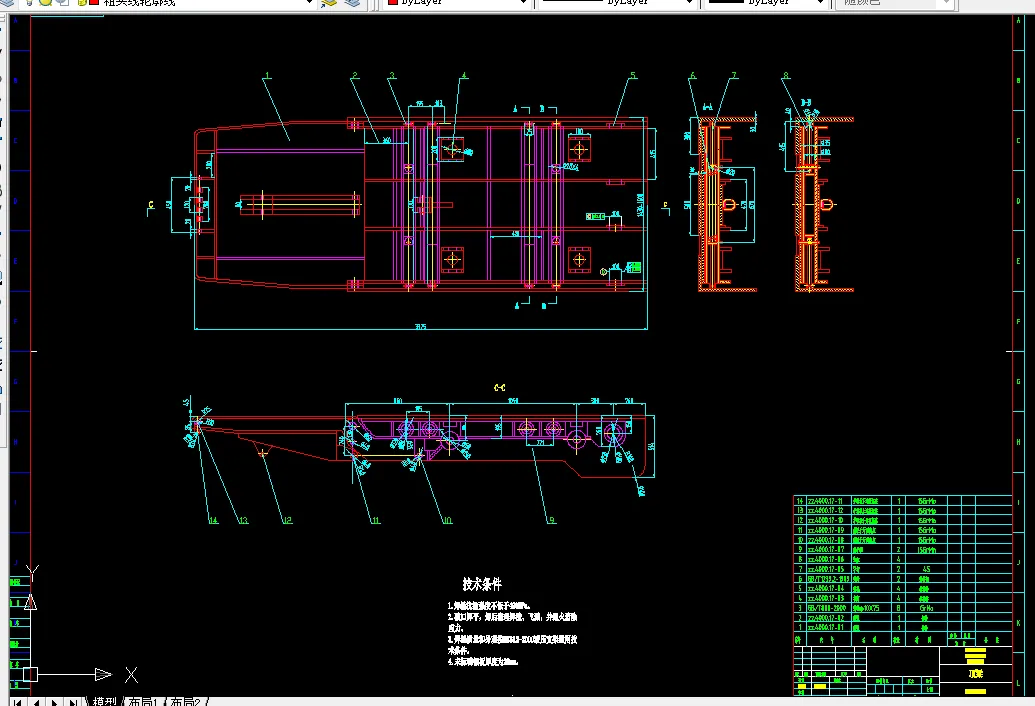The width and height of the screenshot is (1035, 706).
Task: Click part balloon number 10
Action: 447,520
